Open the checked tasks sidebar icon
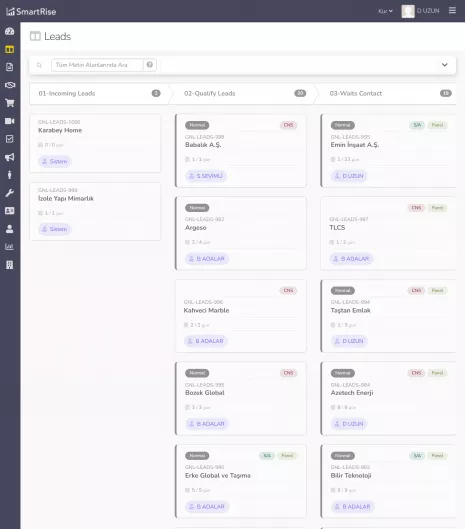Screen dimensions: 465x529 tap(10, 139)
